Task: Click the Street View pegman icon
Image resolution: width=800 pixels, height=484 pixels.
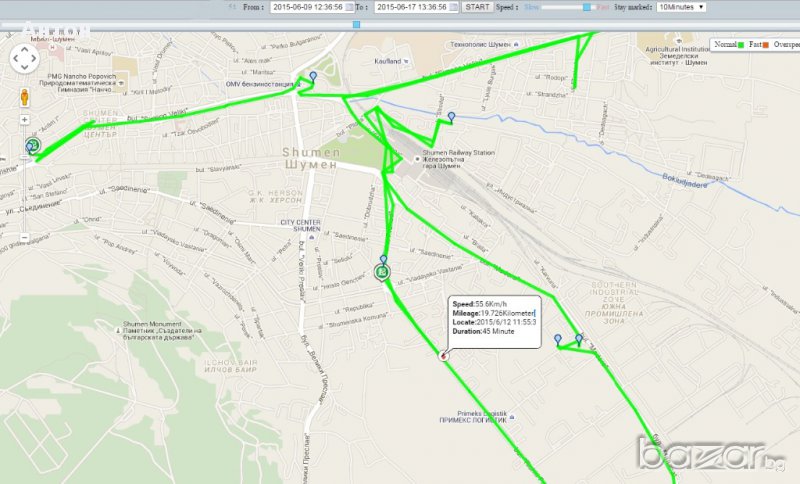Action: 24,97
